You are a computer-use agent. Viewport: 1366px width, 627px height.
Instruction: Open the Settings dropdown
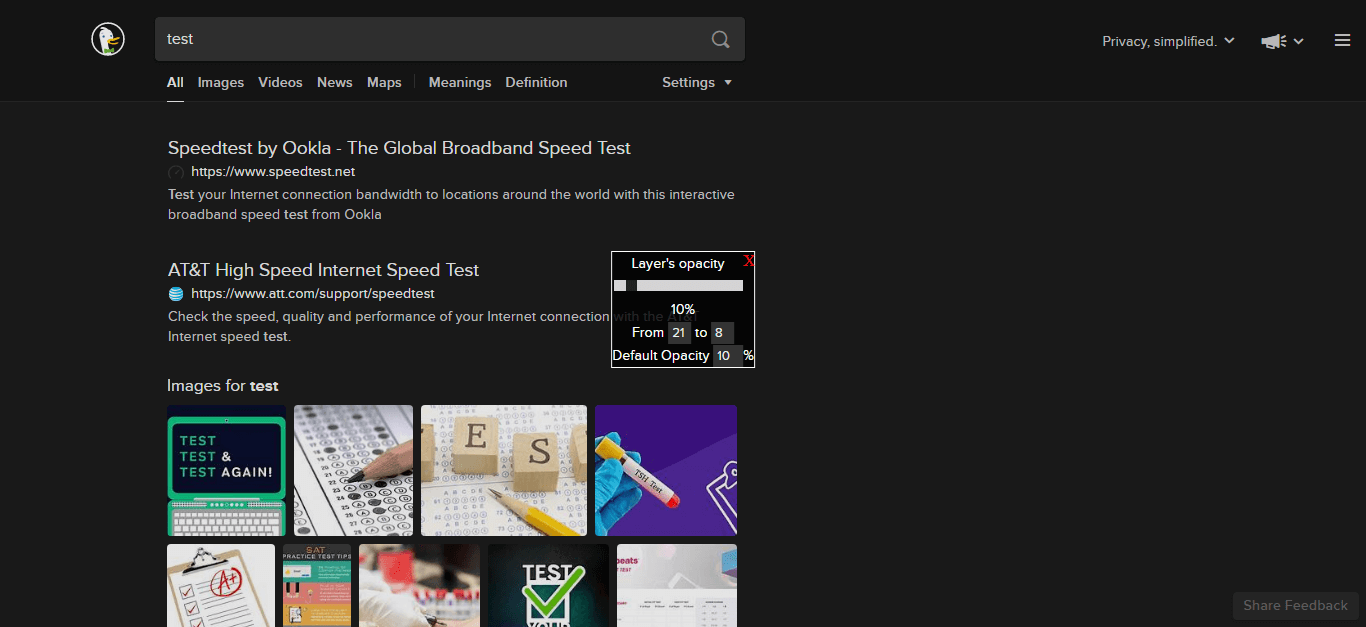(697, 83)
